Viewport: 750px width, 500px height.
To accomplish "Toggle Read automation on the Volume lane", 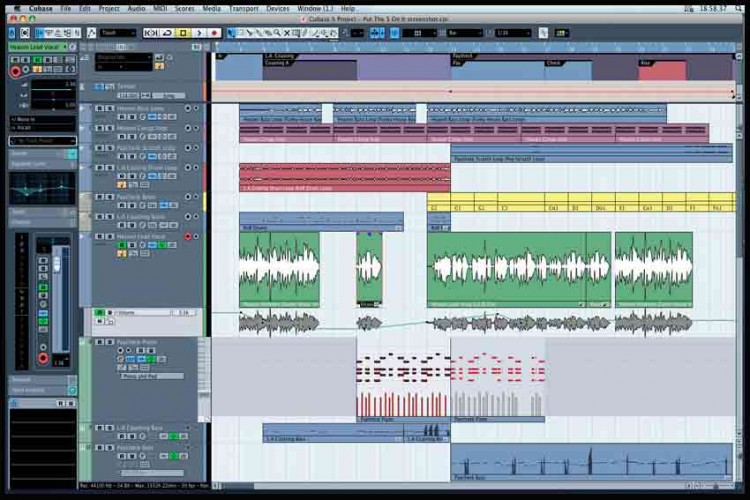I will (99, 313).
